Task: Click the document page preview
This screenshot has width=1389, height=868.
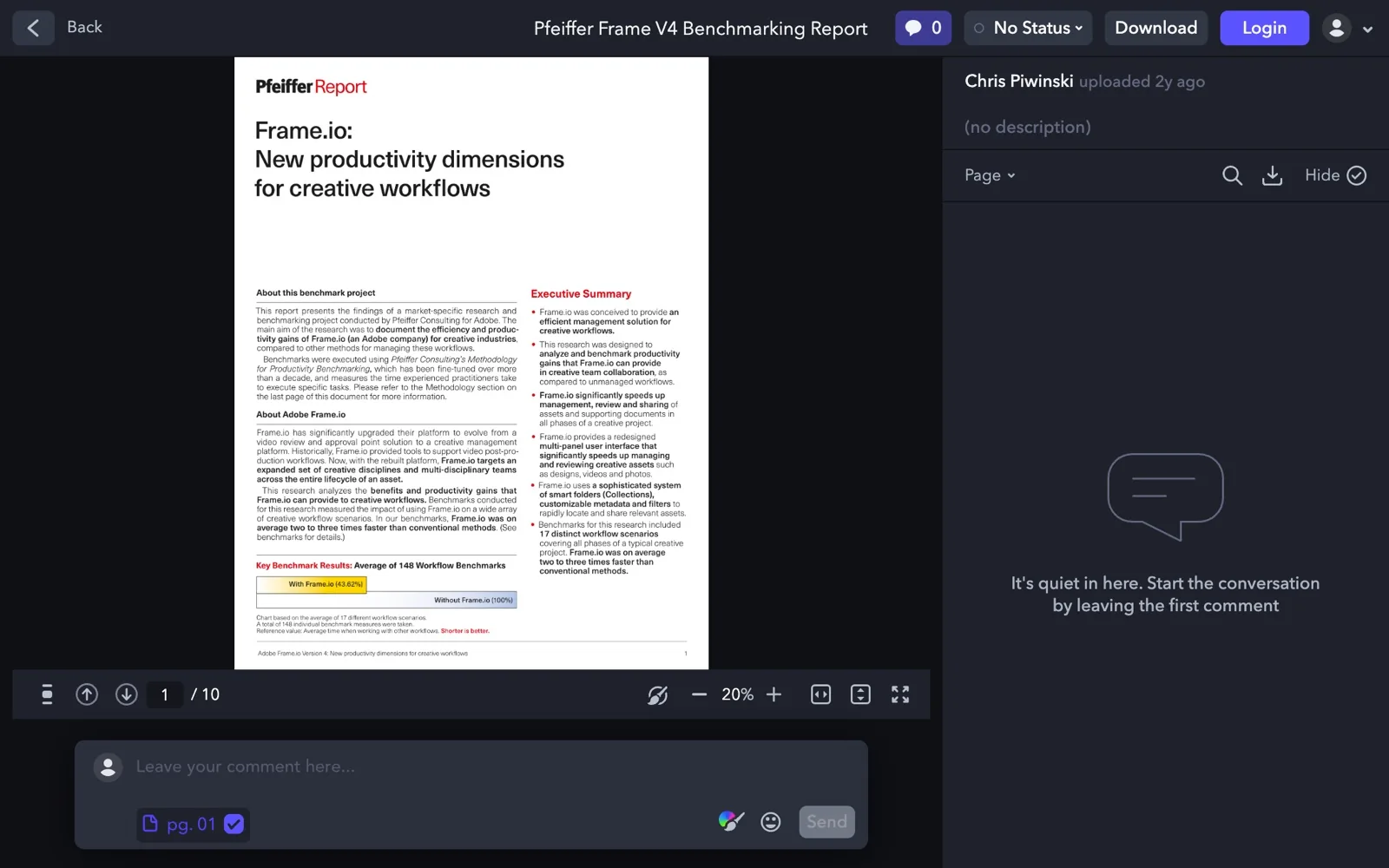Action: (471, 363)
